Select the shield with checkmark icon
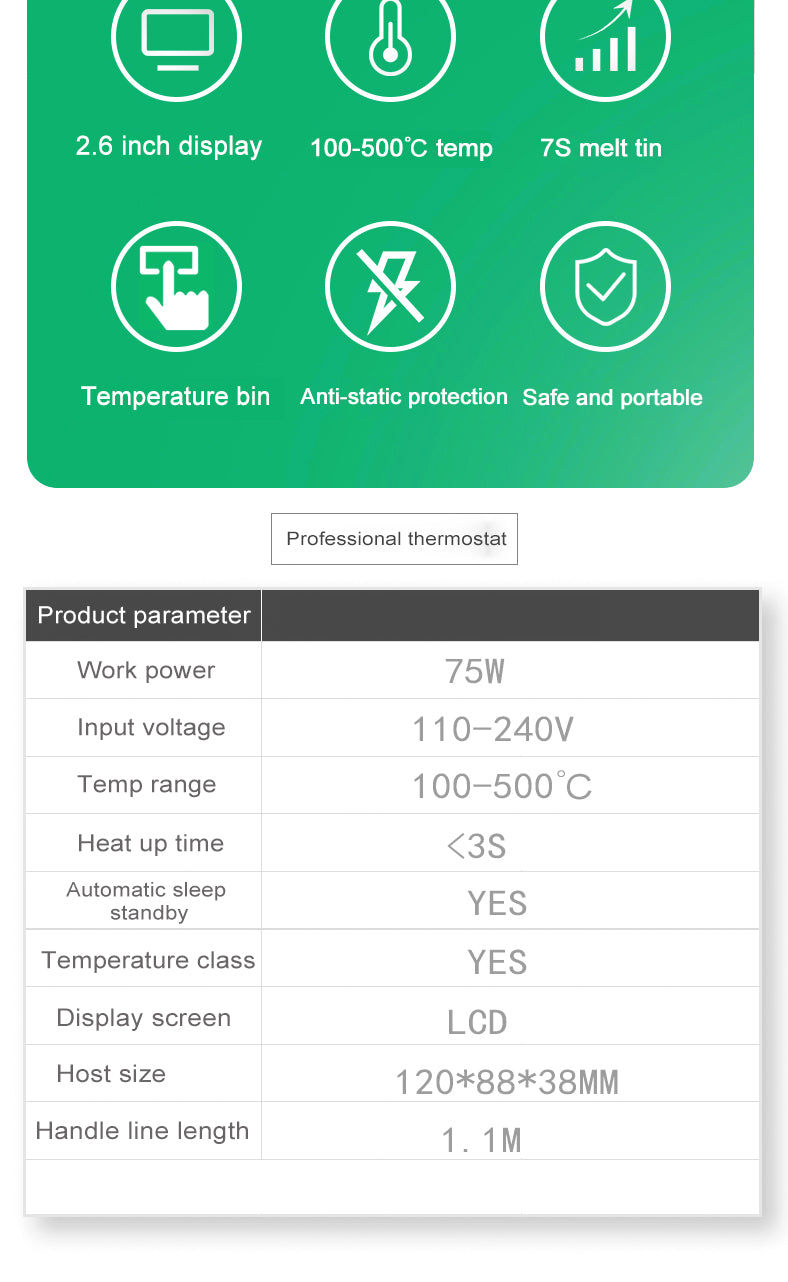788x1282 pixels. 605,287
